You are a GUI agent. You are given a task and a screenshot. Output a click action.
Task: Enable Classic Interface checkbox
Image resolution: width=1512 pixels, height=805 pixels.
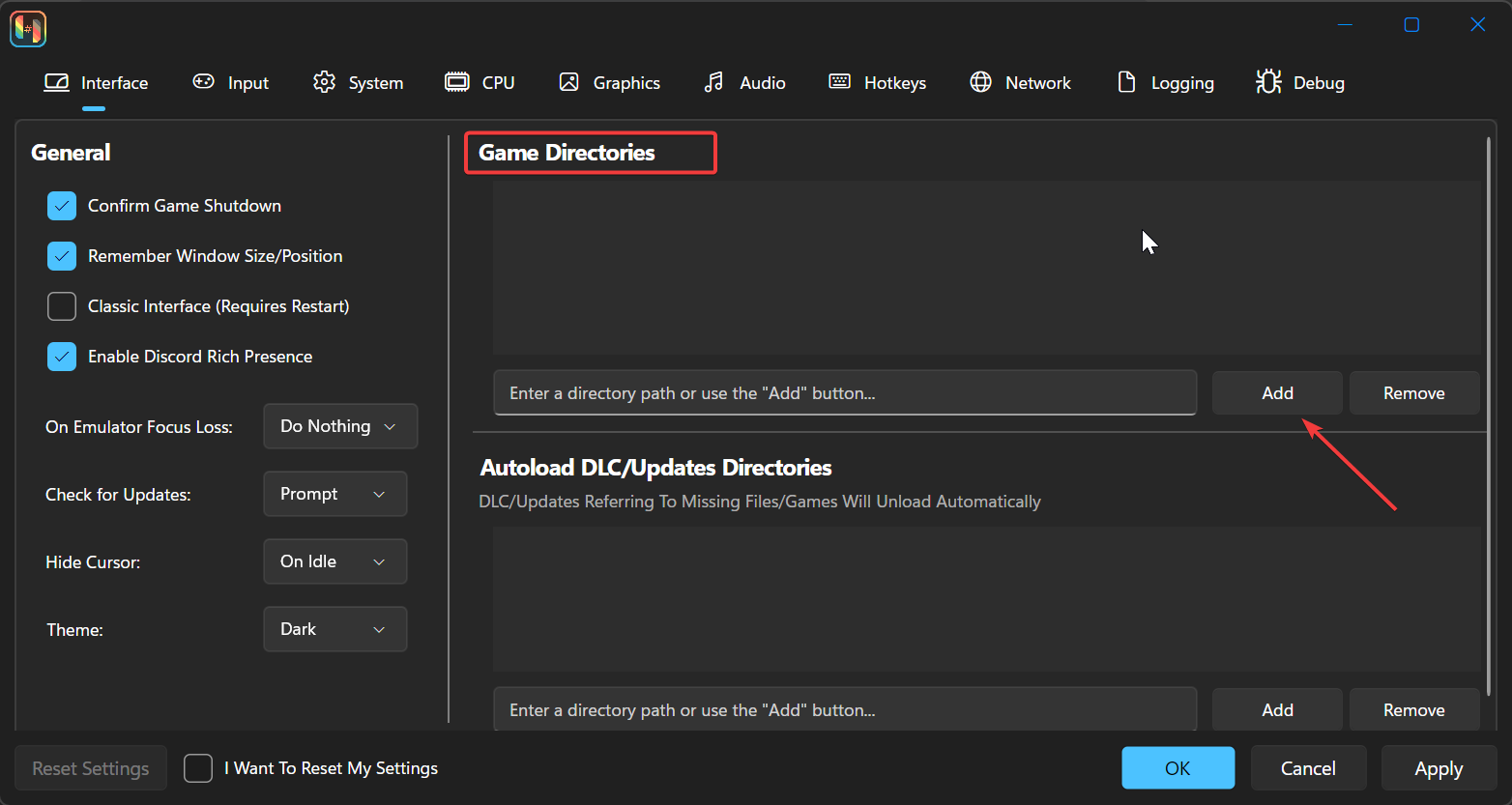point(62,306)
